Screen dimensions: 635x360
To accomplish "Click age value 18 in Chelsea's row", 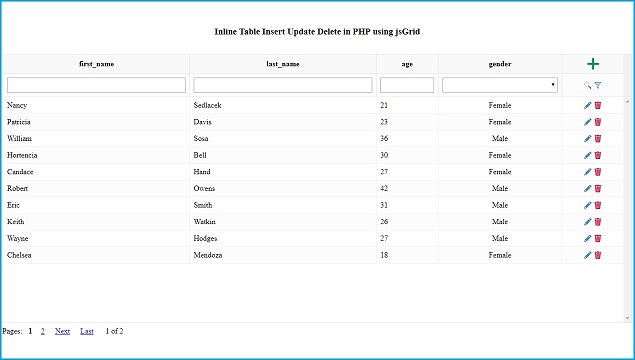I will coord(384,255).
